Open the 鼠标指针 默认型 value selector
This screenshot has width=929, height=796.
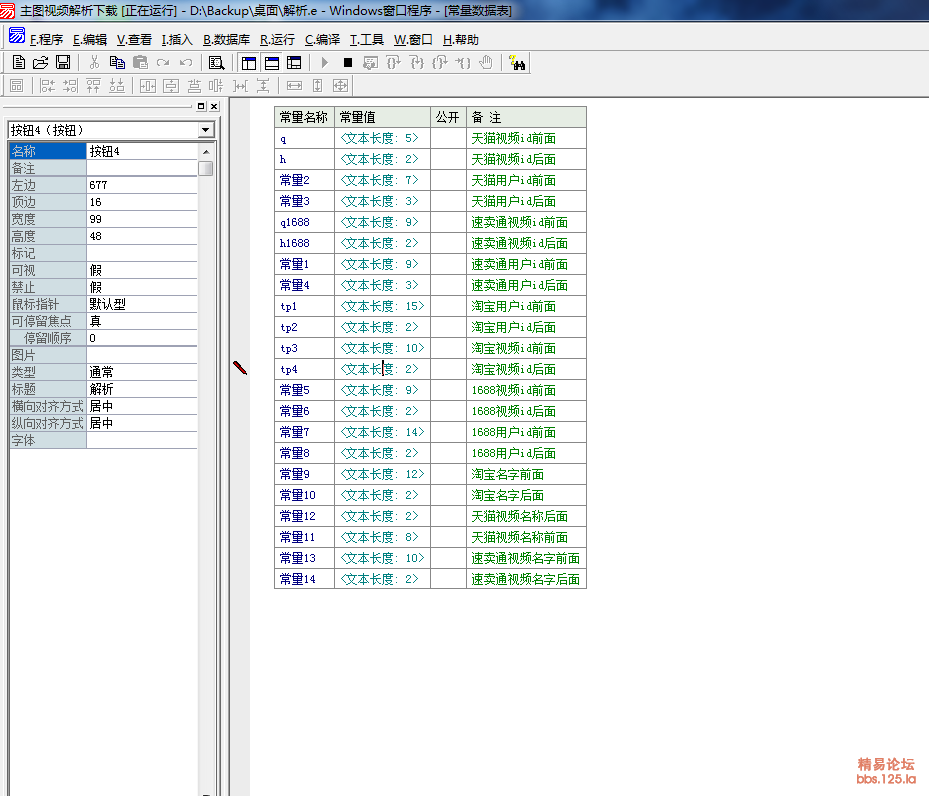coord(141,304)
